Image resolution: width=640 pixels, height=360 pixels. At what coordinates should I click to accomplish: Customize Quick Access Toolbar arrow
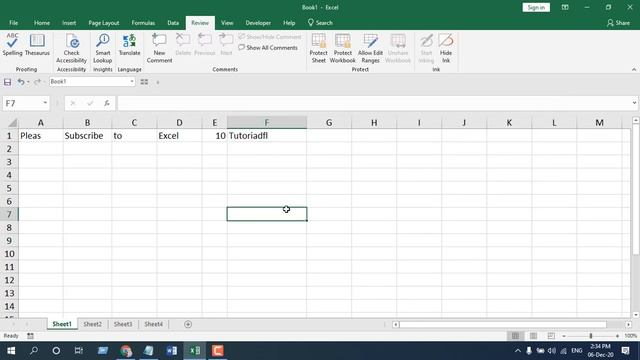pyautogui.click(x=158, y=82)
